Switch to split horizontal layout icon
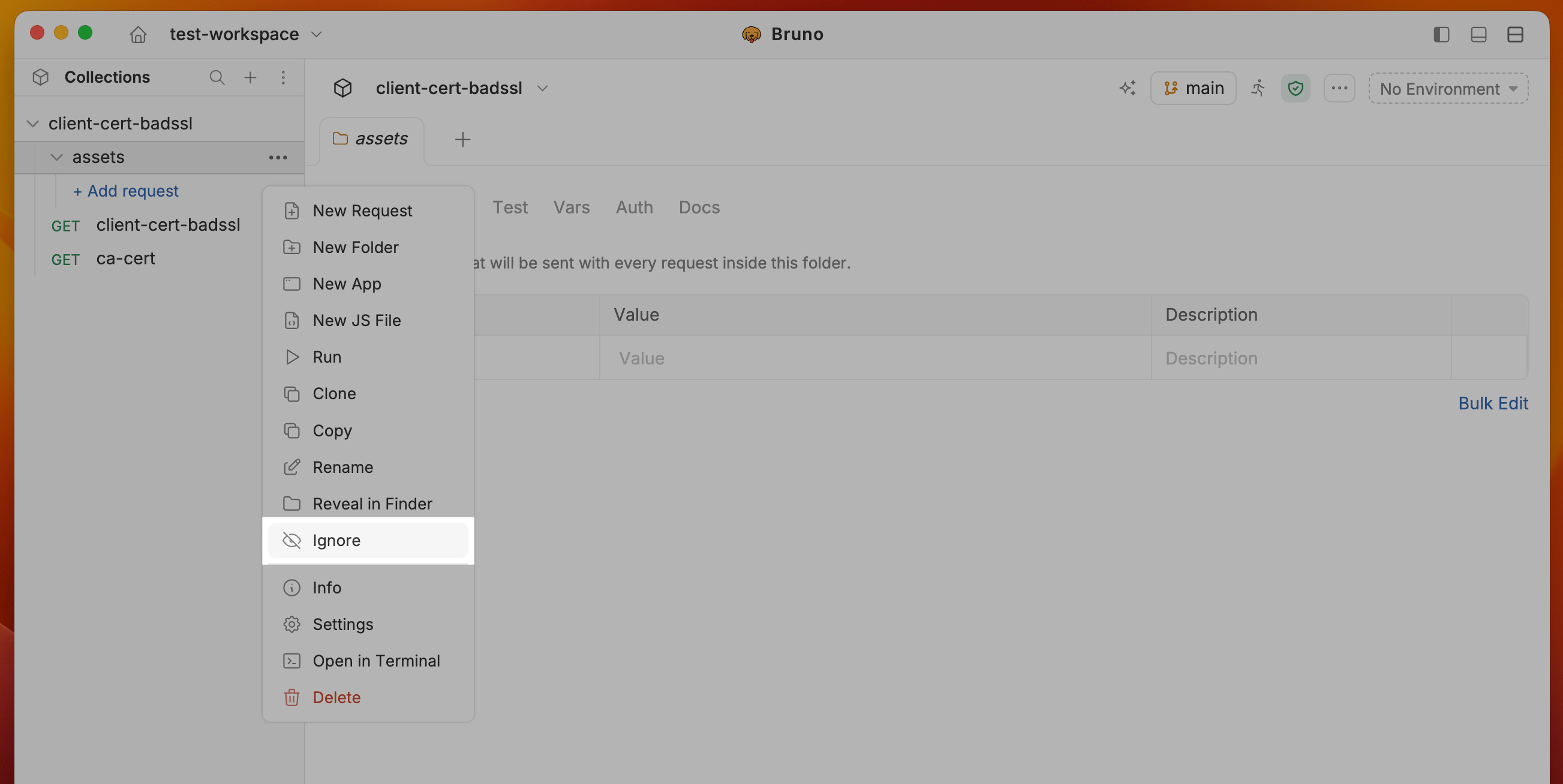The width and height of the screenshot is (1563, 784). tap(1515, 35)
